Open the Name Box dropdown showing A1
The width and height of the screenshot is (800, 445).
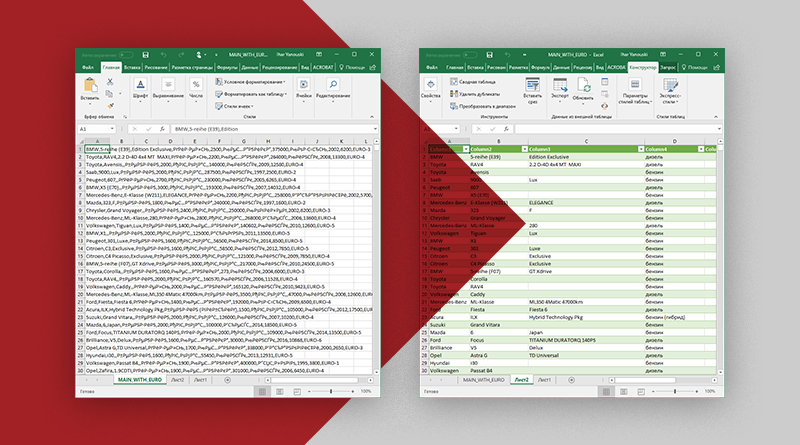coord(112,129)
